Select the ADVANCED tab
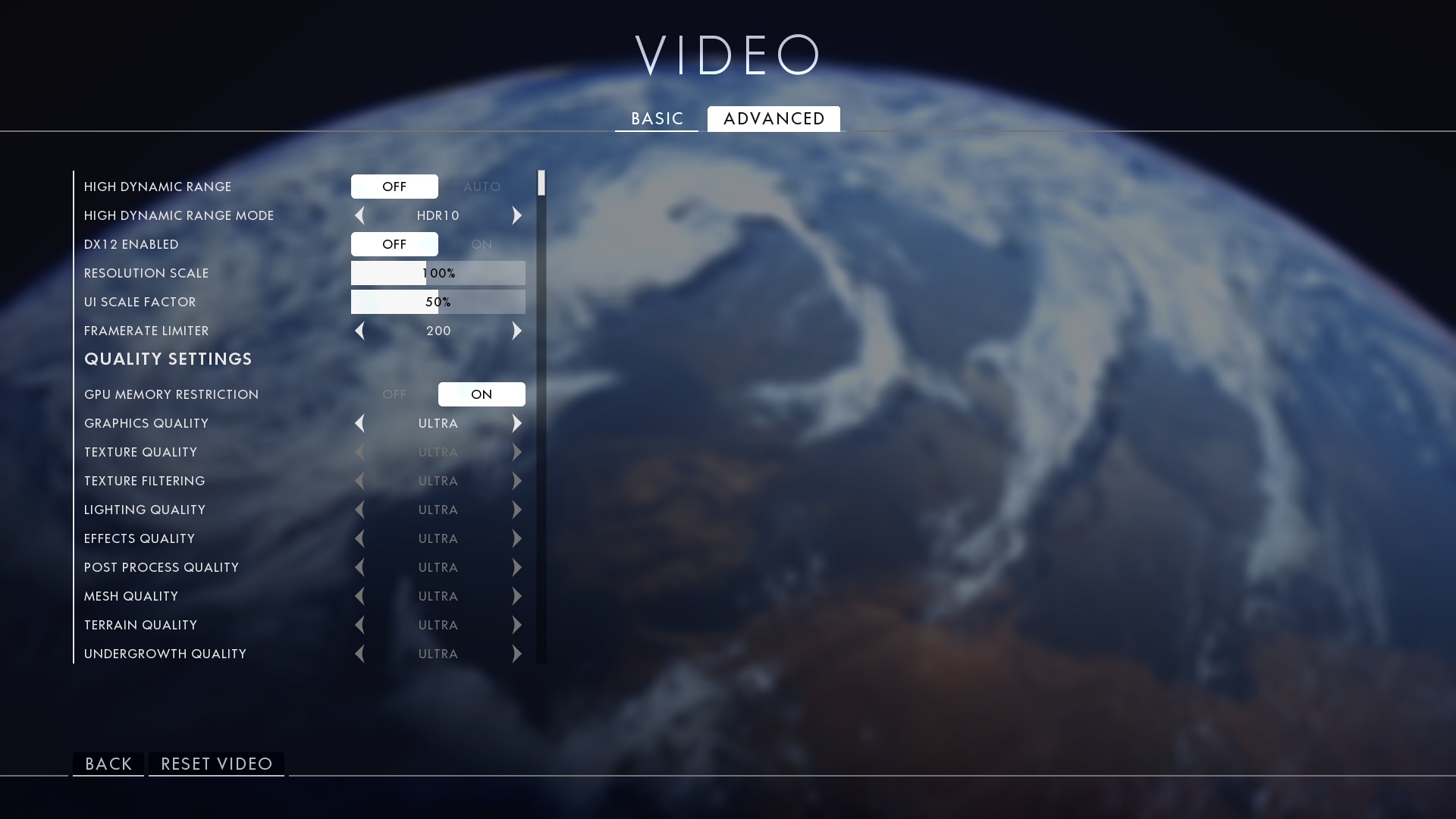This screenshot has height=819, width=1456. [x=774, y=119]
